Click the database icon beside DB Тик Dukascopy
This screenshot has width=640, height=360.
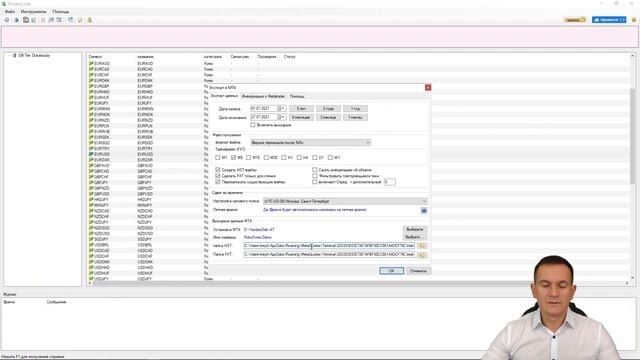click(15, 55)
